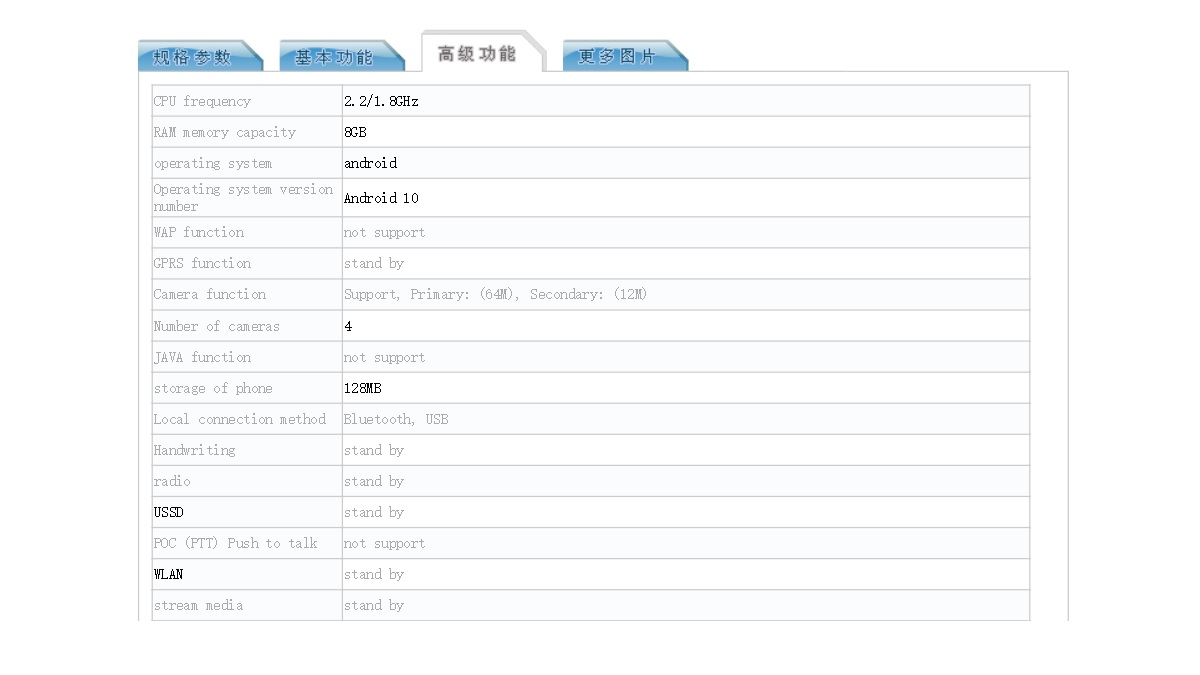The image size is (1200, 675).
Task: Select the 高级功能 tab
Action: click(477, 54)
